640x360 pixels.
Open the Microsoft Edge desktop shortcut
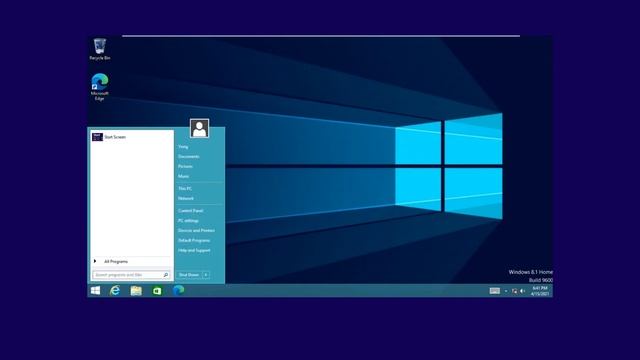[x=100, y=87]
